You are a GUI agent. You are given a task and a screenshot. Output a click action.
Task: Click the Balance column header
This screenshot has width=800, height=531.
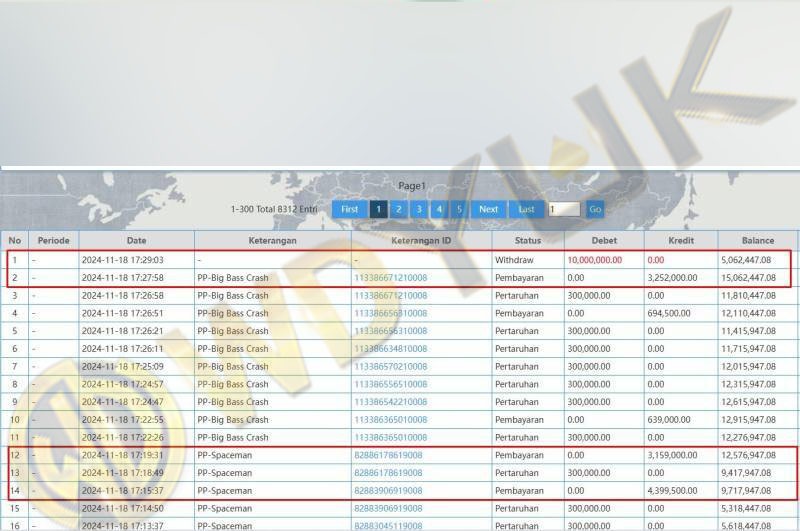(757, 241)
